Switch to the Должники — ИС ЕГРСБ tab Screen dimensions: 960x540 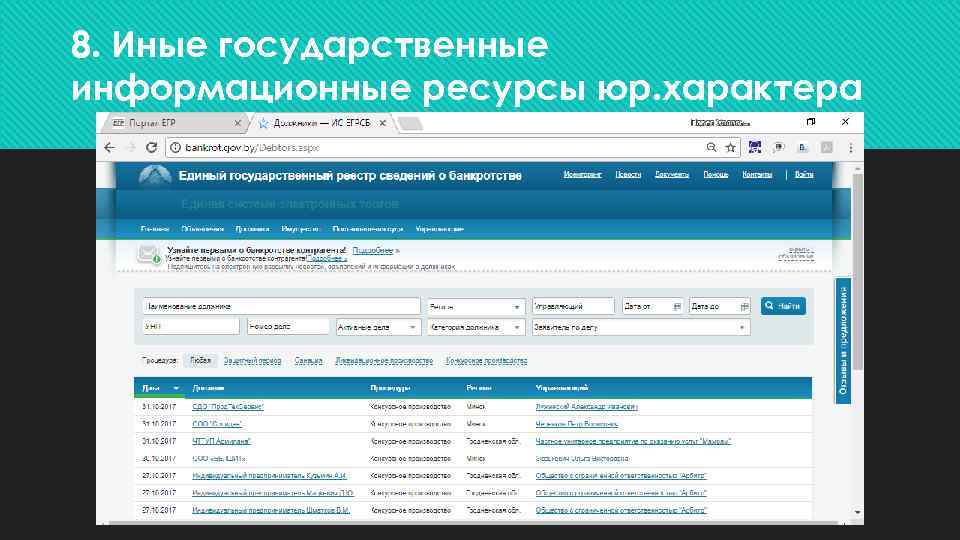point(321,123)
